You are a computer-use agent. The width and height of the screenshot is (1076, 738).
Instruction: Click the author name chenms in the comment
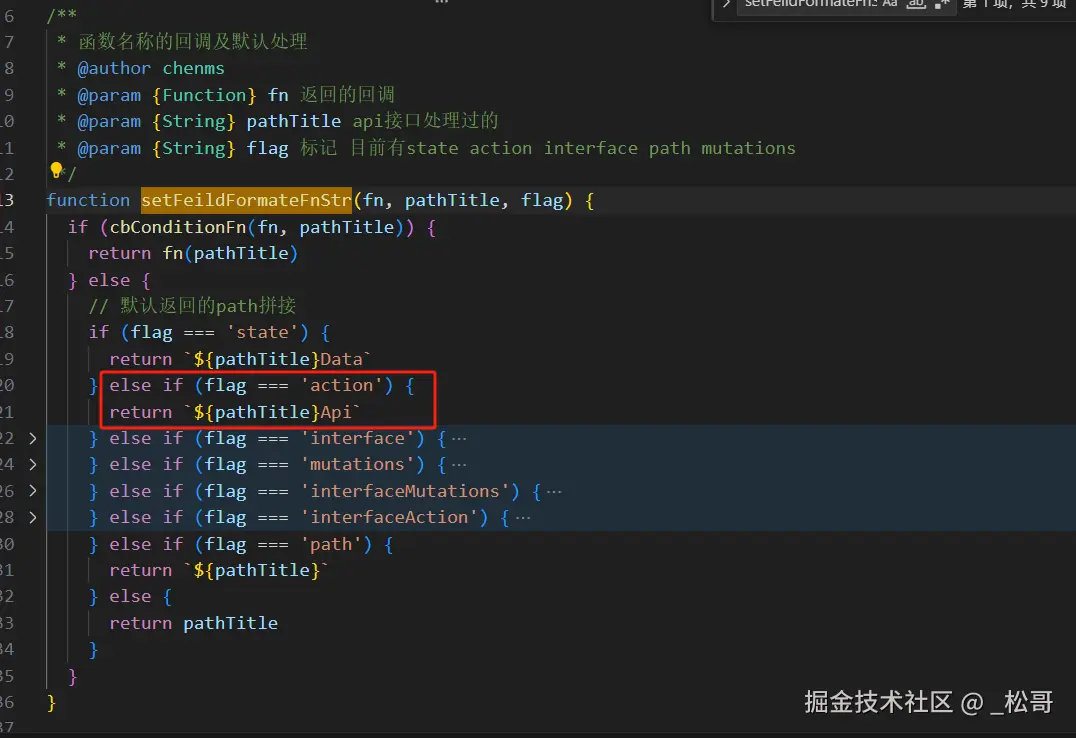click(x=193, y=68)
